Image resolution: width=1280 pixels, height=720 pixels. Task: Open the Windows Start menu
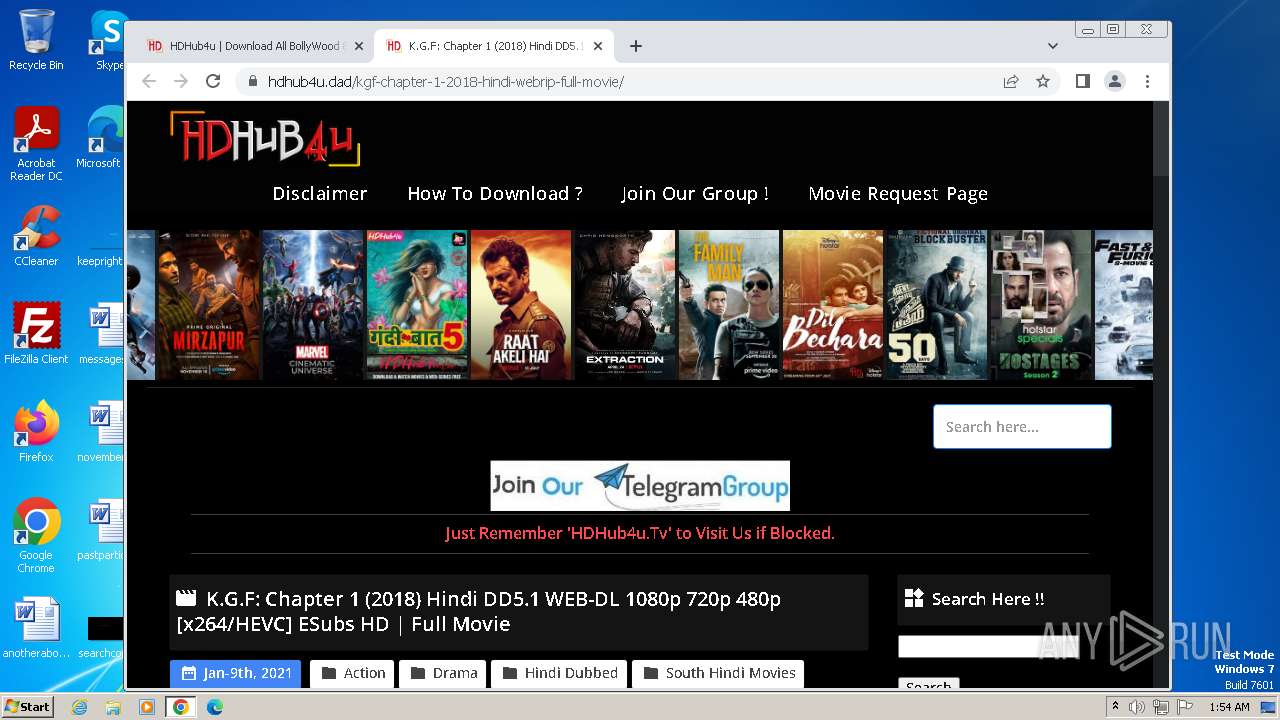pyautogui.click(x=28, y=707)
